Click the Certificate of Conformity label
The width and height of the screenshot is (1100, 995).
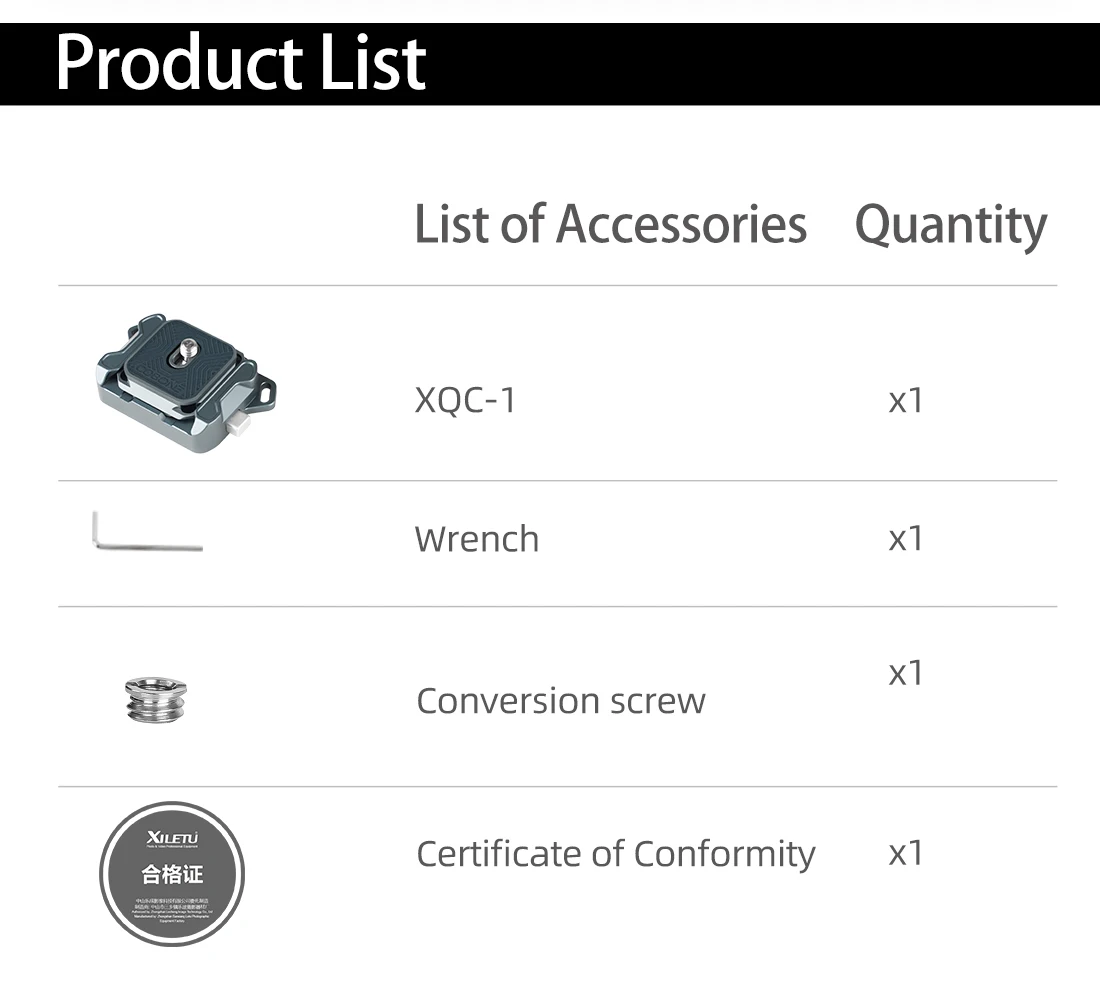pos(616,854)
